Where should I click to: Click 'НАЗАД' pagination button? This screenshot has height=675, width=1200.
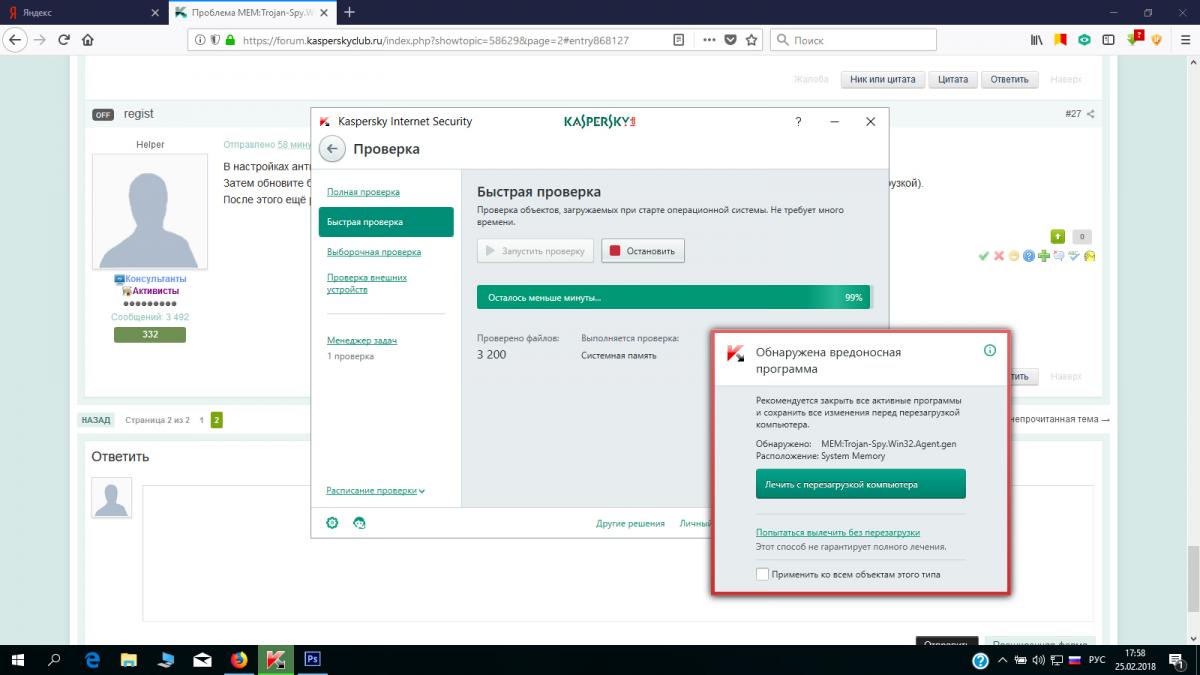[x=96, y=420]
